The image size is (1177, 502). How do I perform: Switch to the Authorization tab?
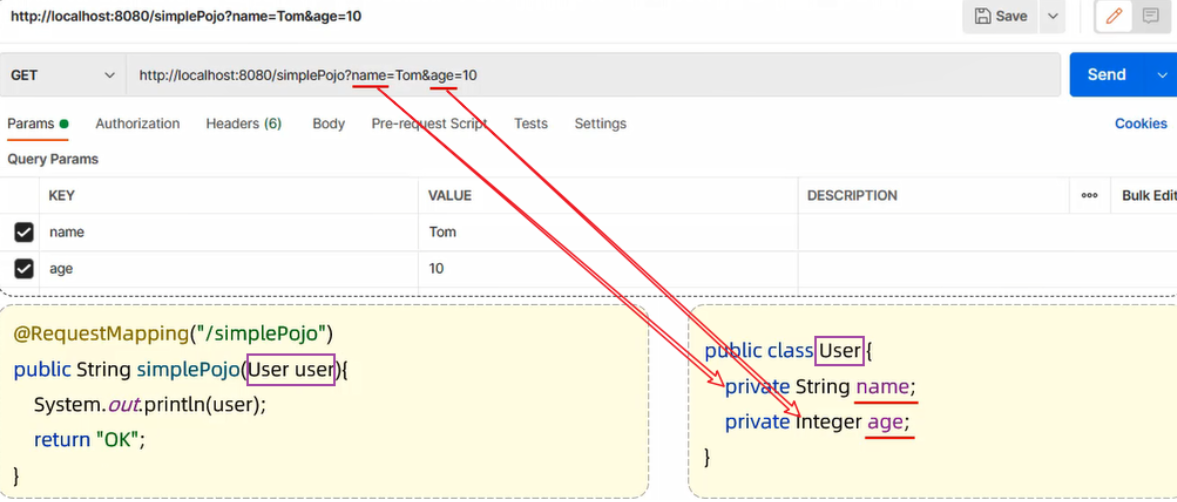click(x=137, y=124)
